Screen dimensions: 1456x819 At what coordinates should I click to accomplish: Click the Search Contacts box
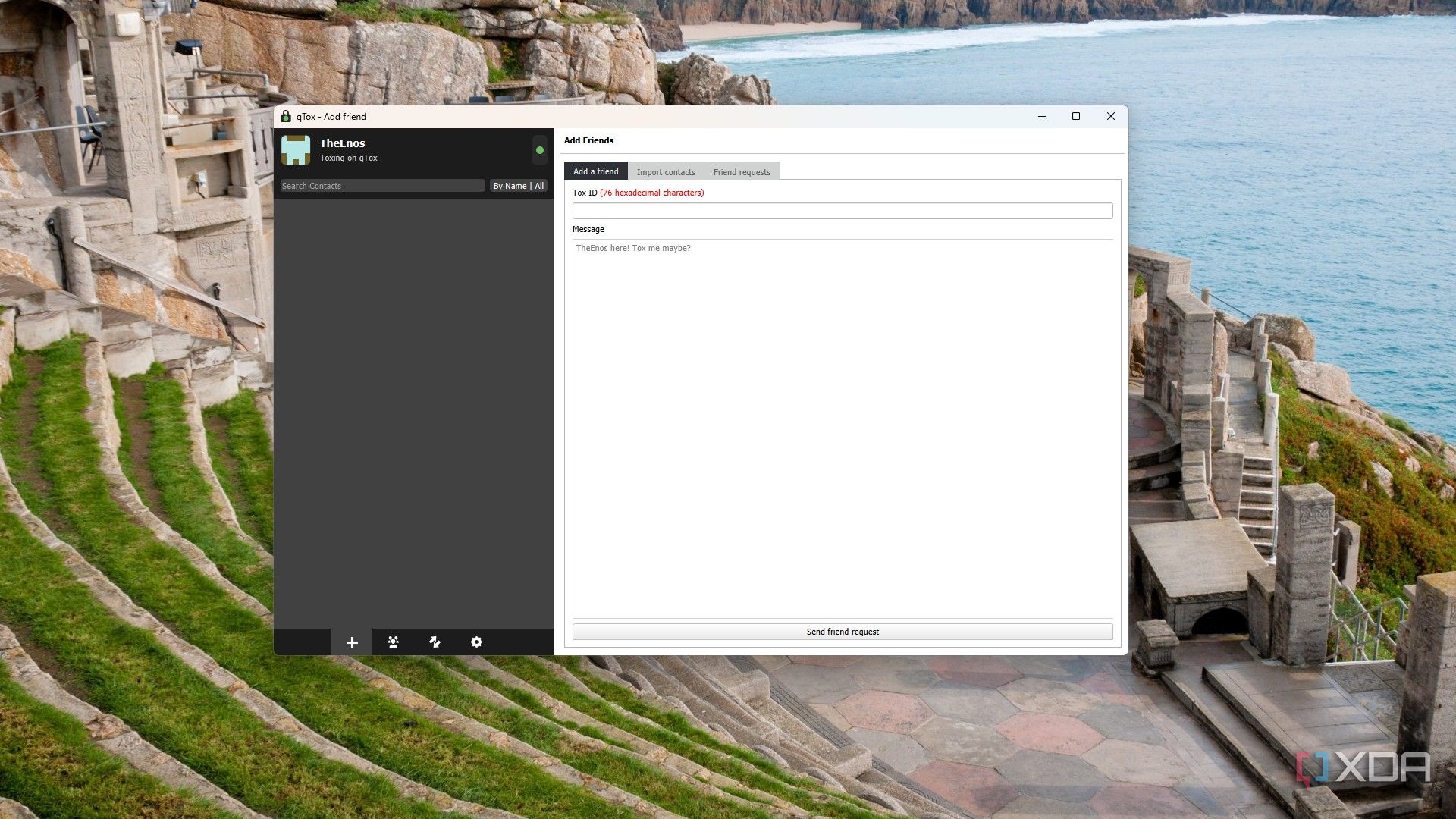(x=382, y=186)
